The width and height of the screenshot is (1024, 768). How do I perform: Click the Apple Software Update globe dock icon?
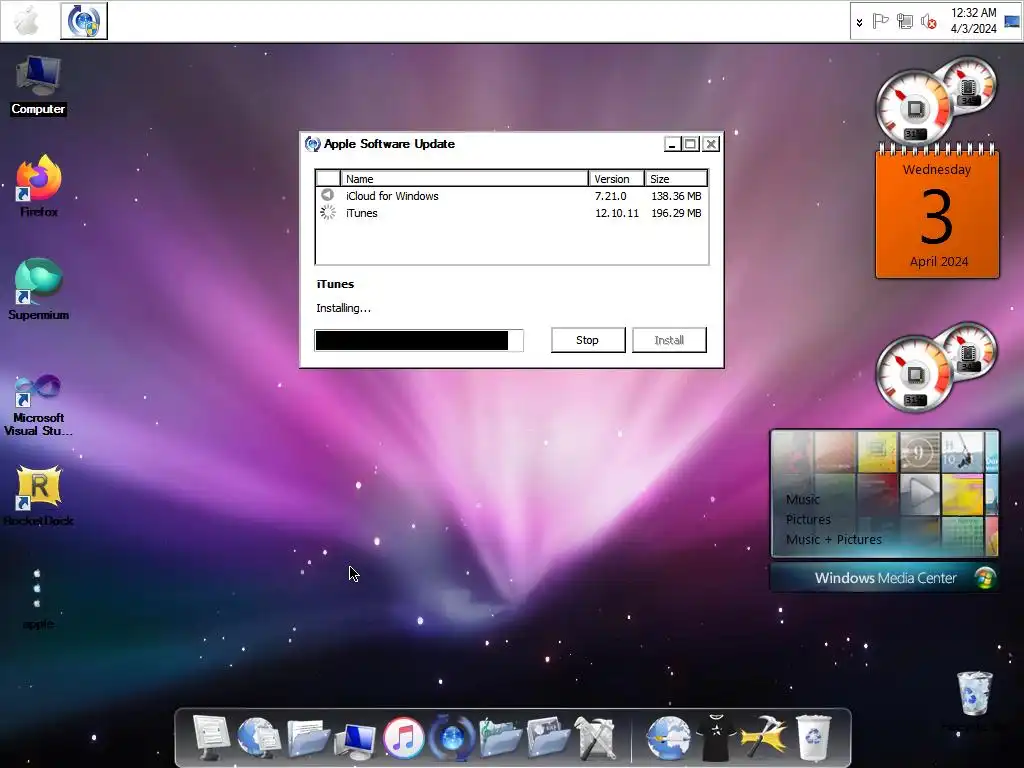451,738
